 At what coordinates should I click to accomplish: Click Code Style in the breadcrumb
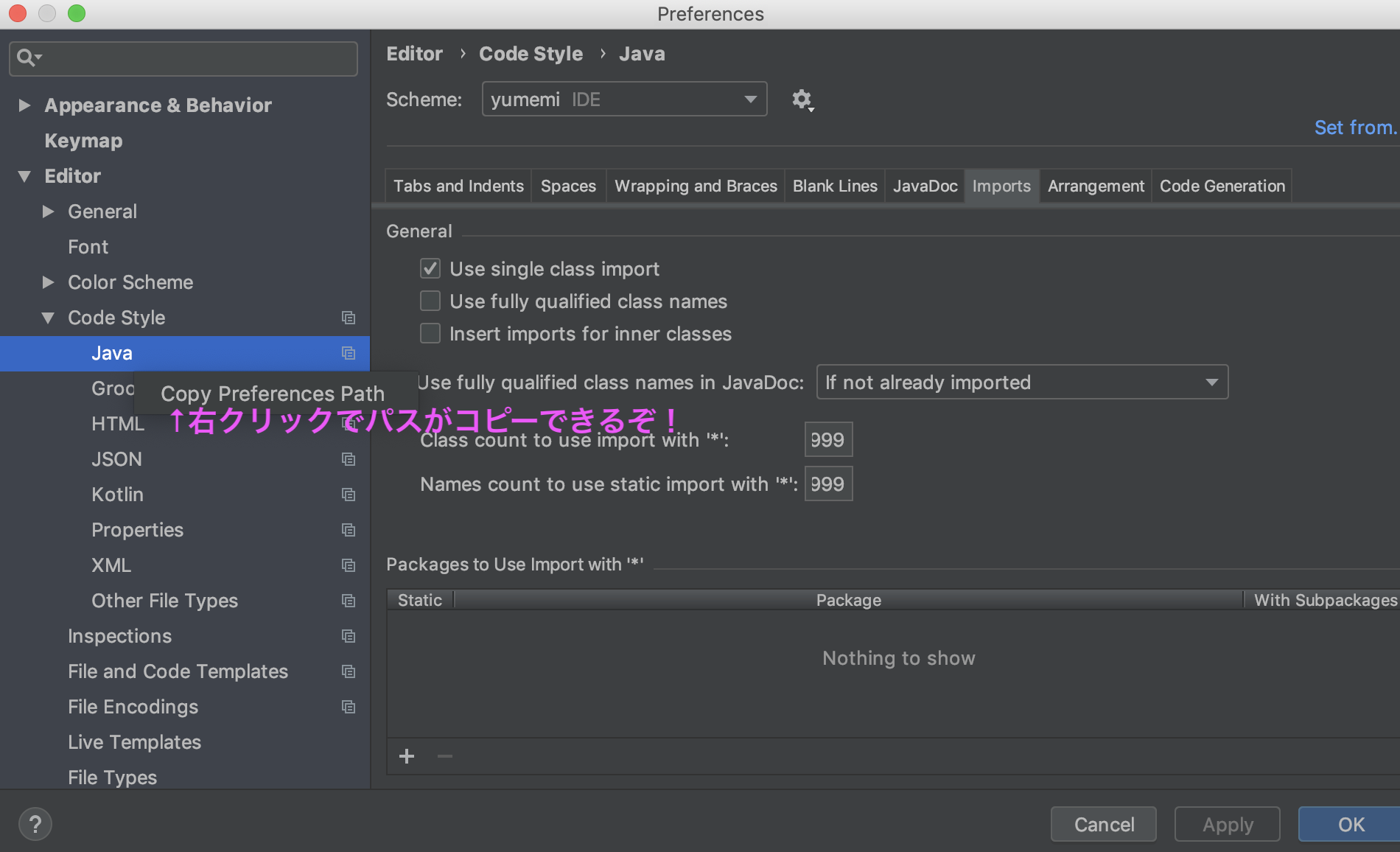[x=531, y=54]
